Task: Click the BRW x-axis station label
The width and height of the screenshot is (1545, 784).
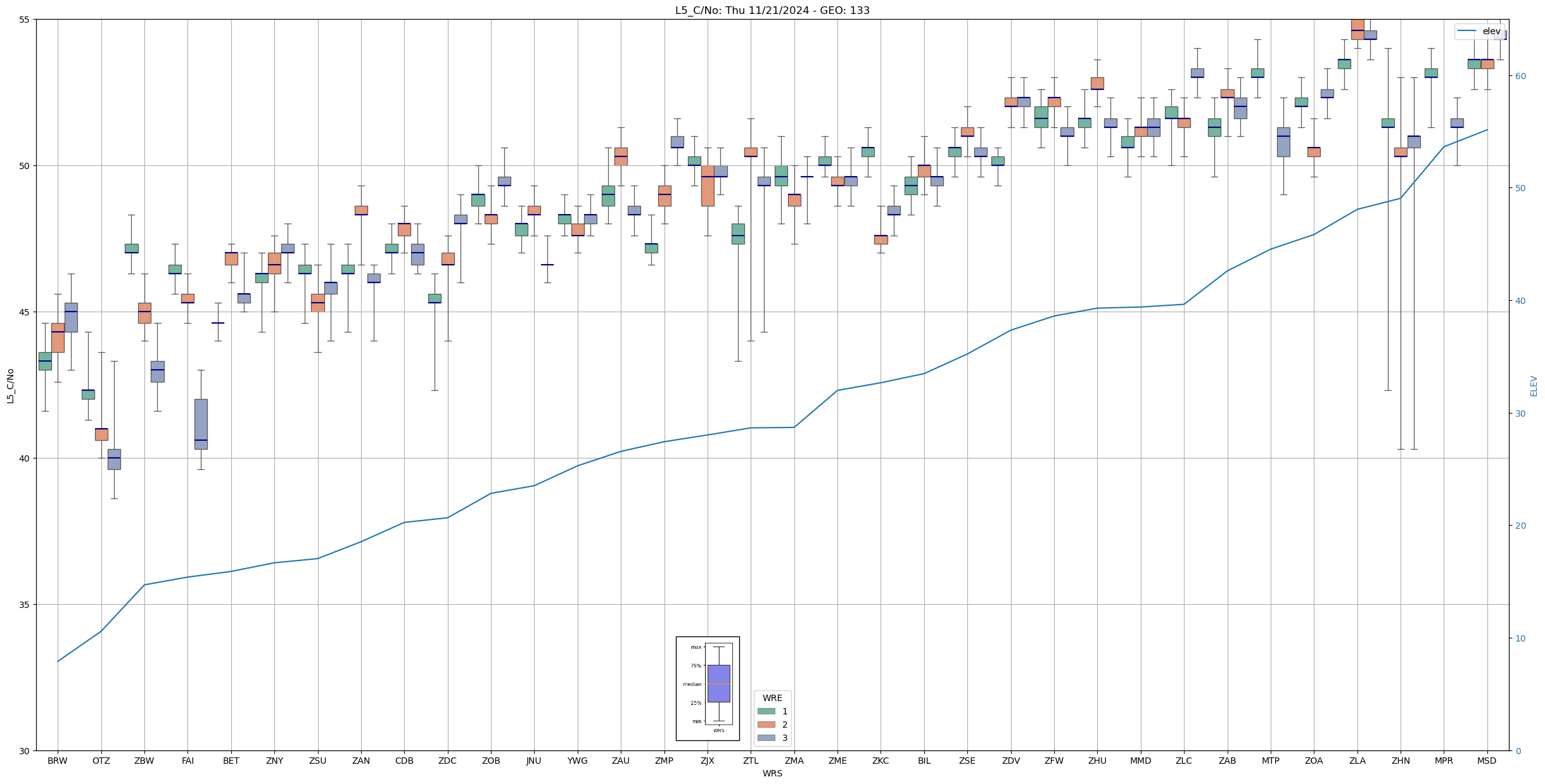Action: point(58,761)
